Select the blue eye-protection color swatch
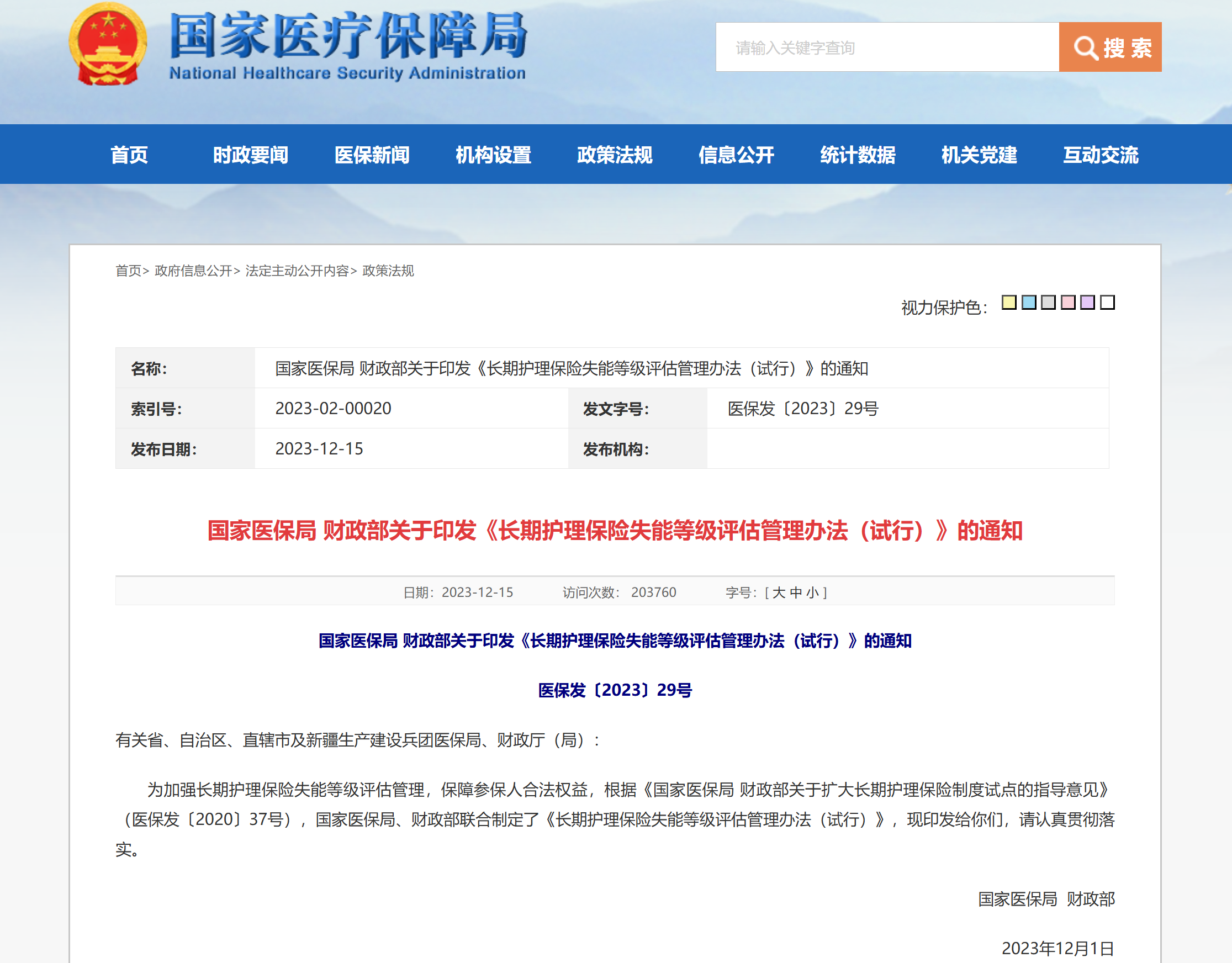Screen dimensions: 1232x963 (1028, 303)
